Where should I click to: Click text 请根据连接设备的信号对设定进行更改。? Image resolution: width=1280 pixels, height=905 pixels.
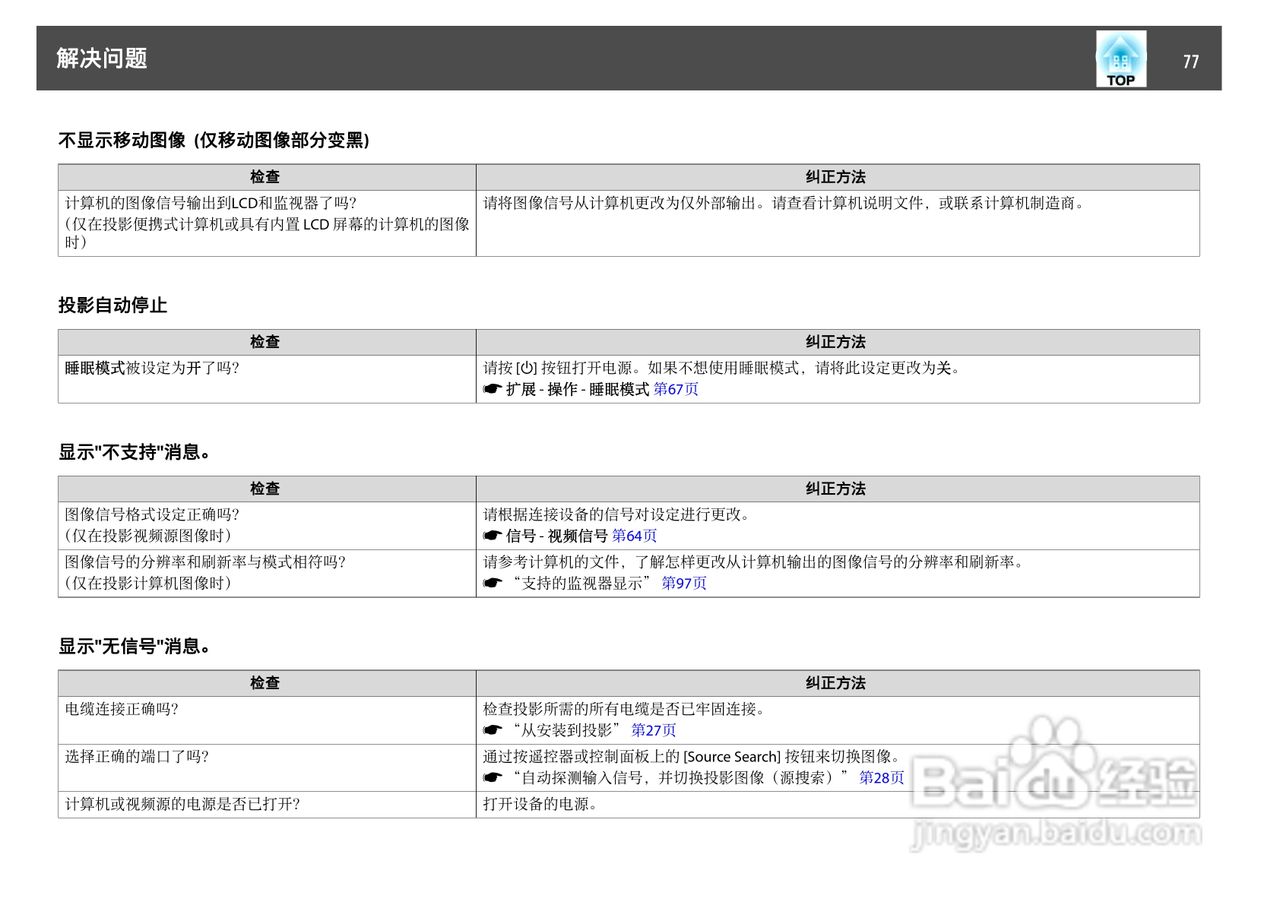[617, 515]
